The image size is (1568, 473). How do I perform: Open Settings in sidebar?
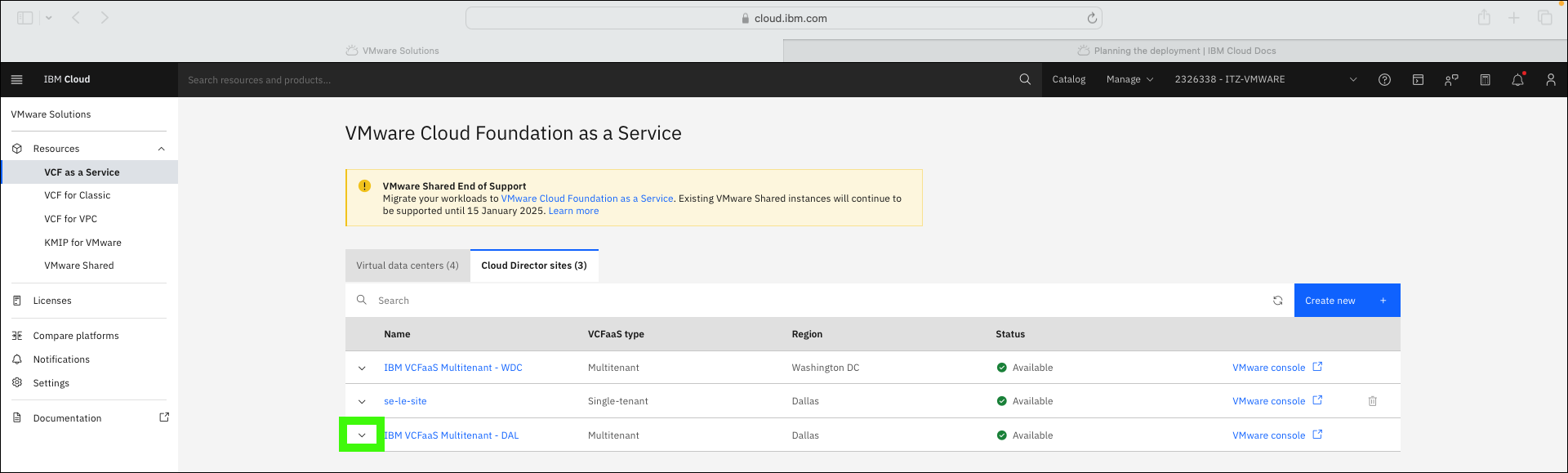51,383
